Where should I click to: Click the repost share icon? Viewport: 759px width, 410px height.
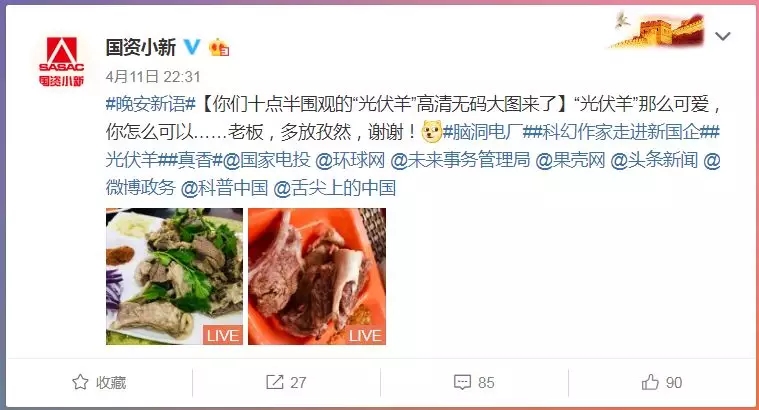coord(274,382)
